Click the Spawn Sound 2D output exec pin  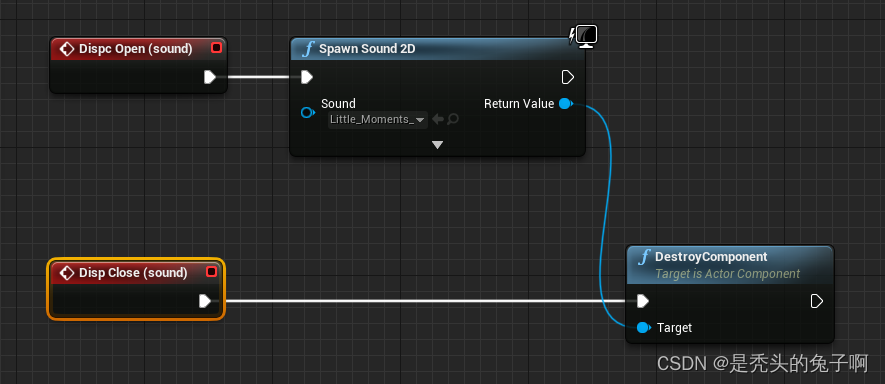tap(568, 77)
